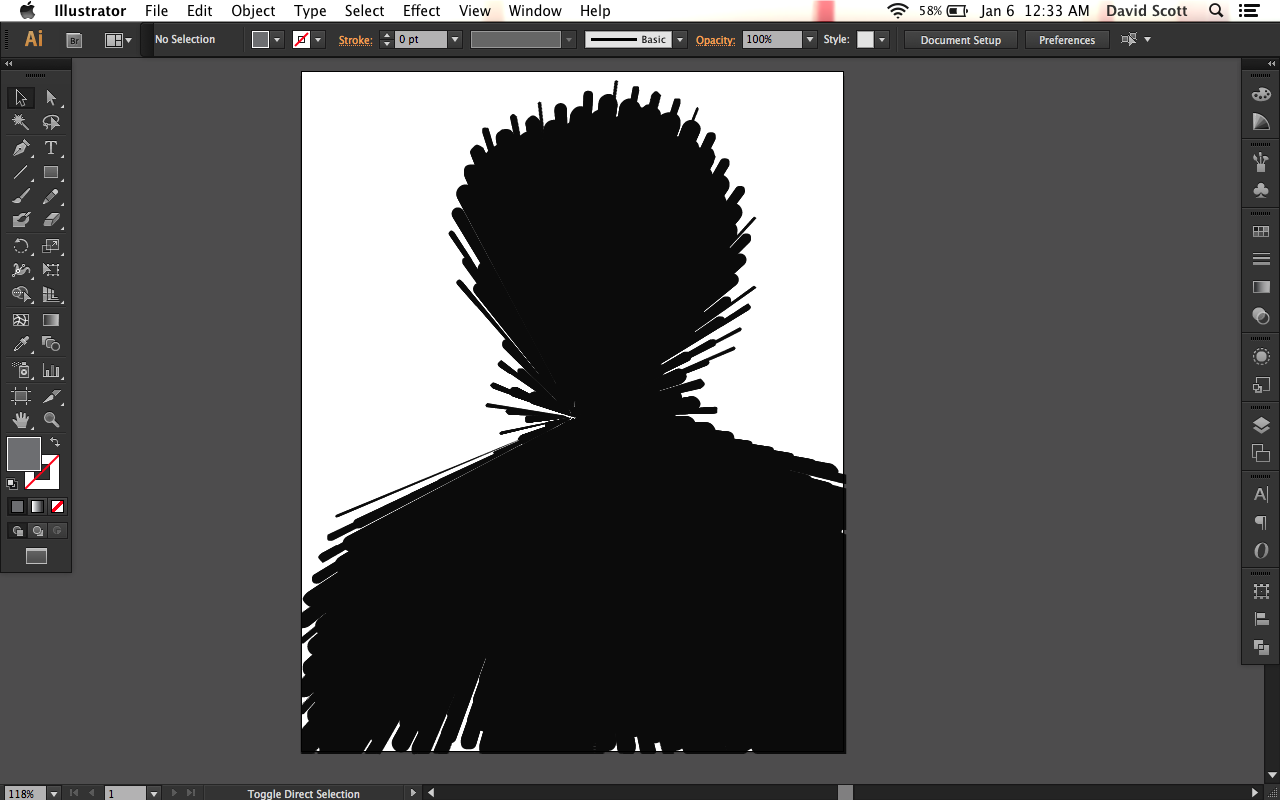Select the Symbol Sprayer tool
The width and height of the screenshot is (1280, 800).
click(20, 370)
